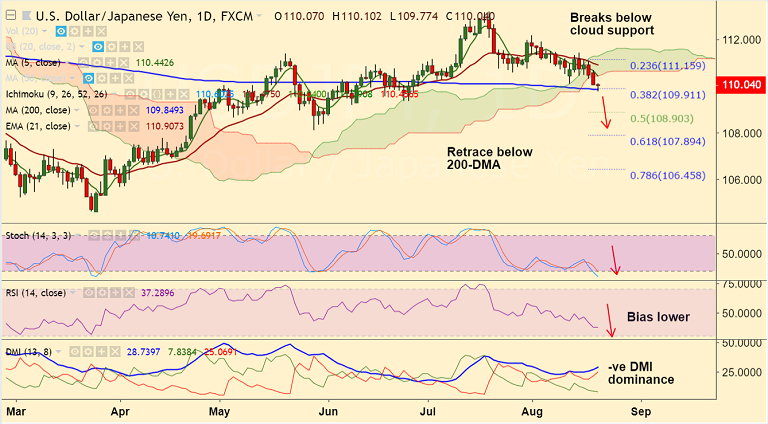
Task: Remove the MA (50, close) indicator
Action: [x=129, y=78]
